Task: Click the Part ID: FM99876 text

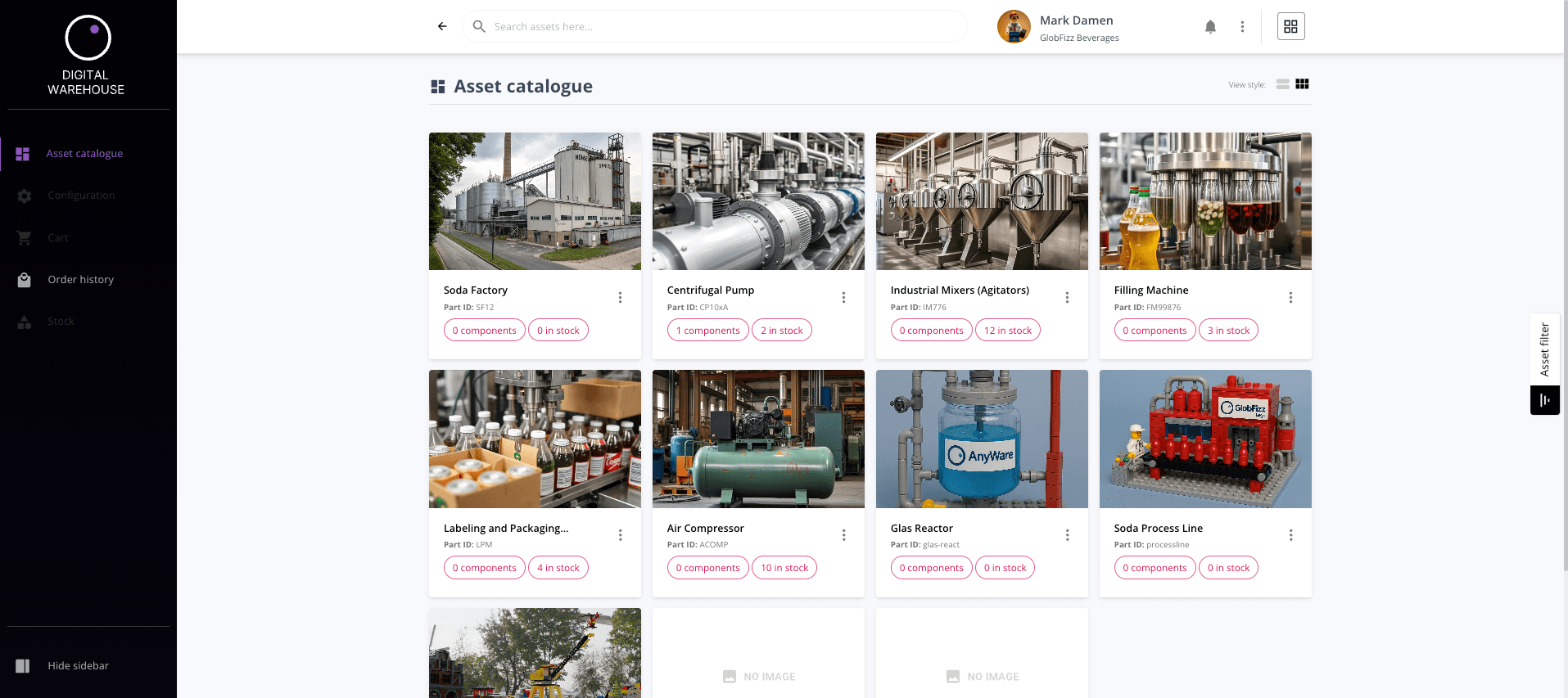Action: (1148, 308)
